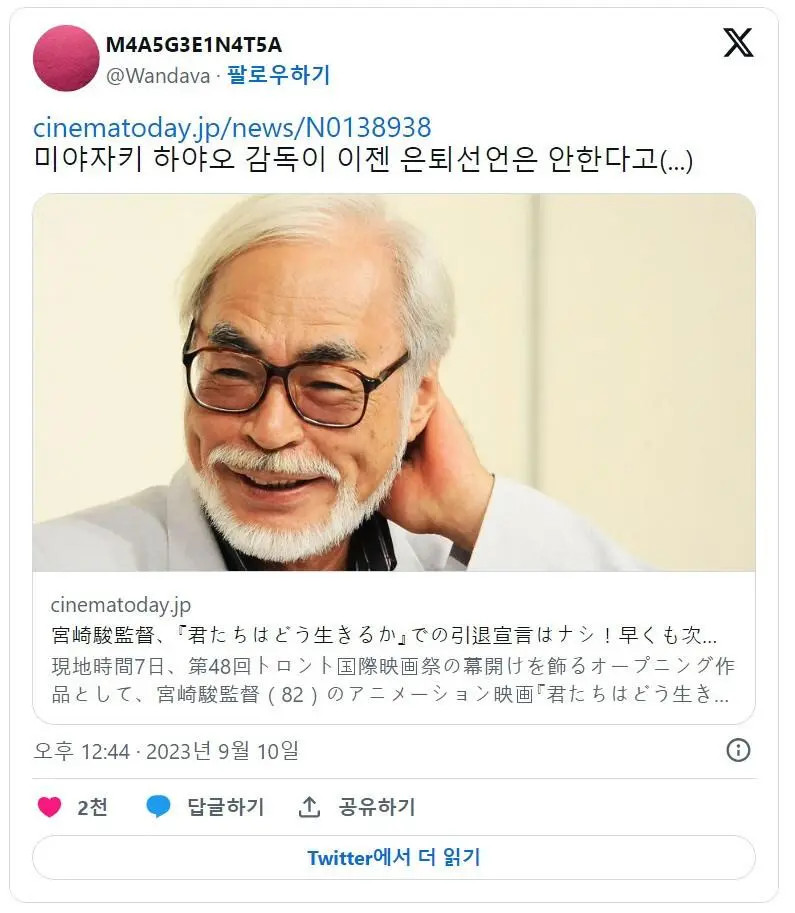
Task: Click the Korean tweet text about Miyazaki
Action: (363, 159)
